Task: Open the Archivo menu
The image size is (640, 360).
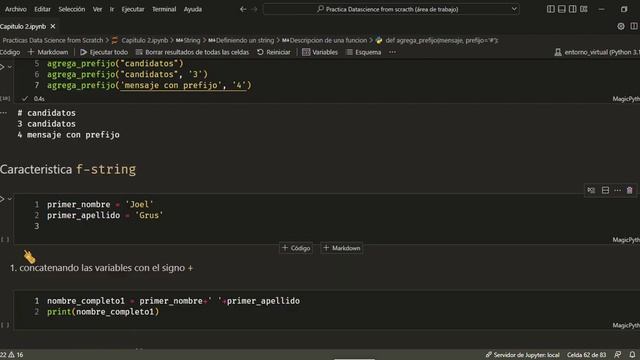Action: point(16,9)
